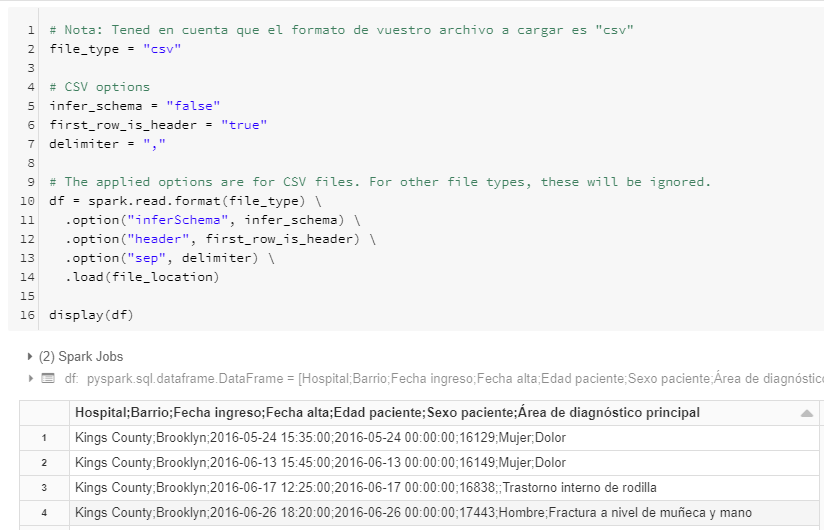Screen dimensions: 824x530
Task: Place cursor in delimiter = "," line
Action: pos(107,144)
